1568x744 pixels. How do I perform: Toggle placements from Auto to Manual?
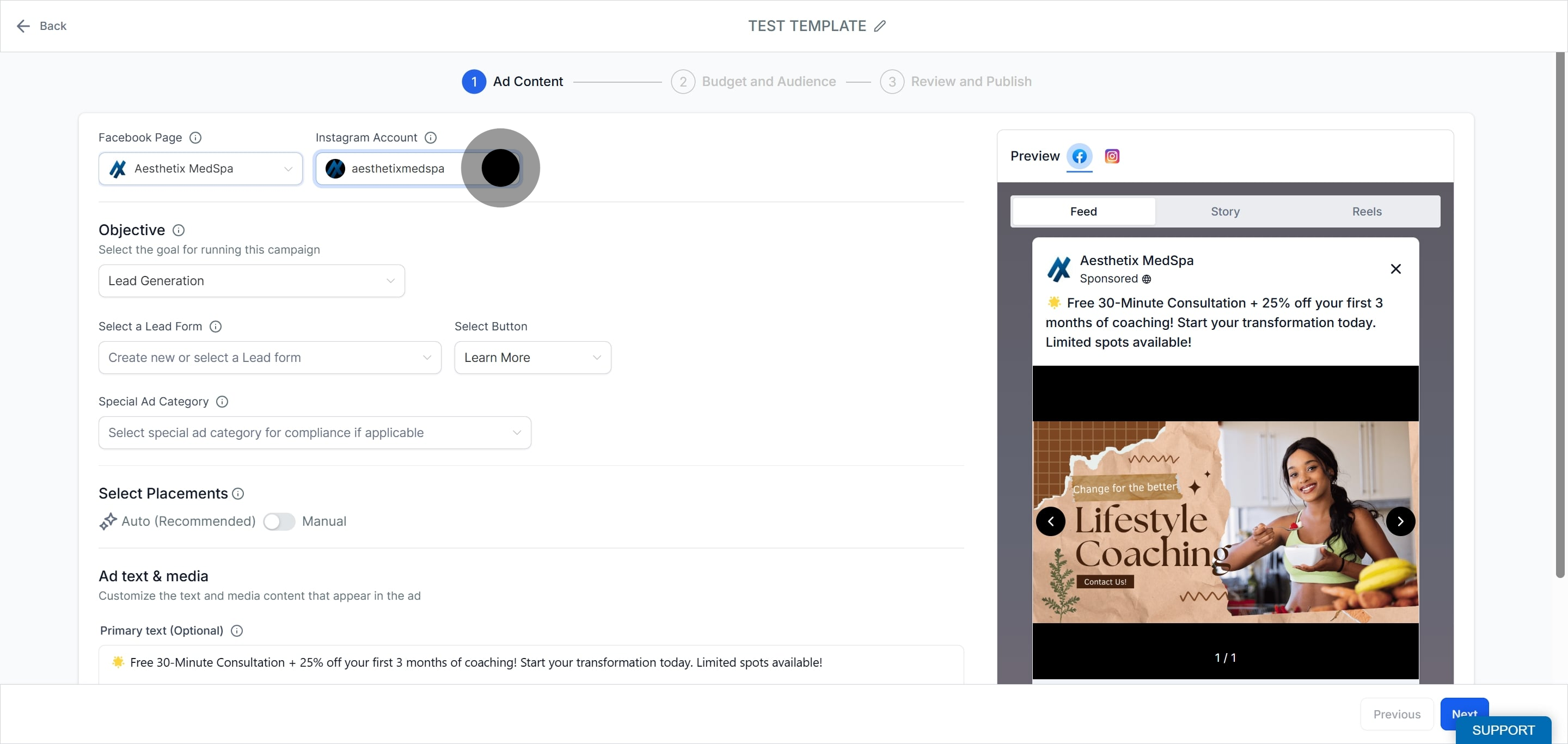pos(279,521)
